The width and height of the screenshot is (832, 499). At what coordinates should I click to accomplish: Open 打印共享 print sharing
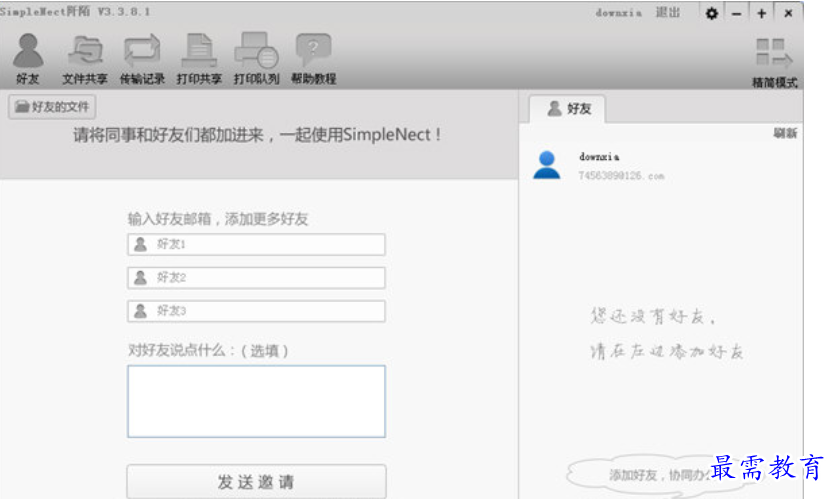[x=199, y=59]
